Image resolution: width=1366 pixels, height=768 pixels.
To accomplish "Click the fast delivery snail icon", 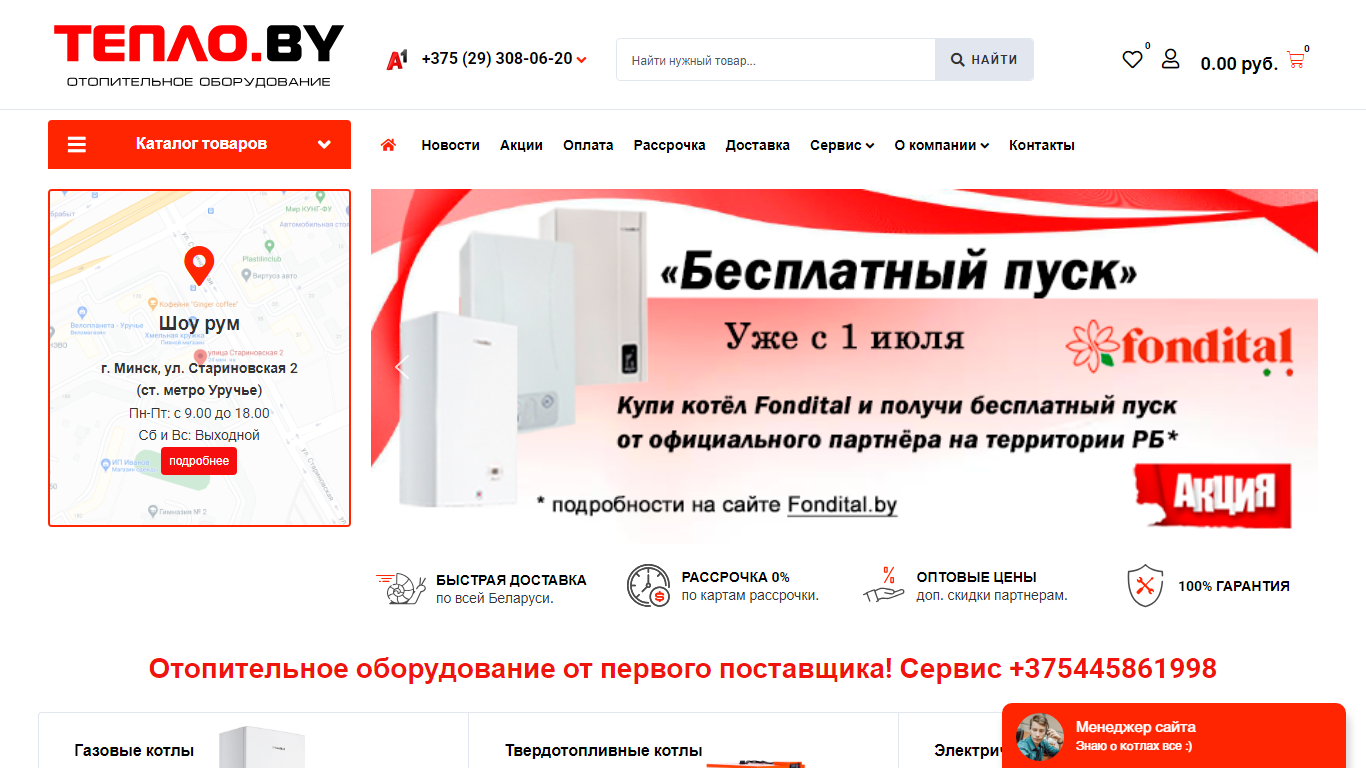I will click(x=402, y=586).
